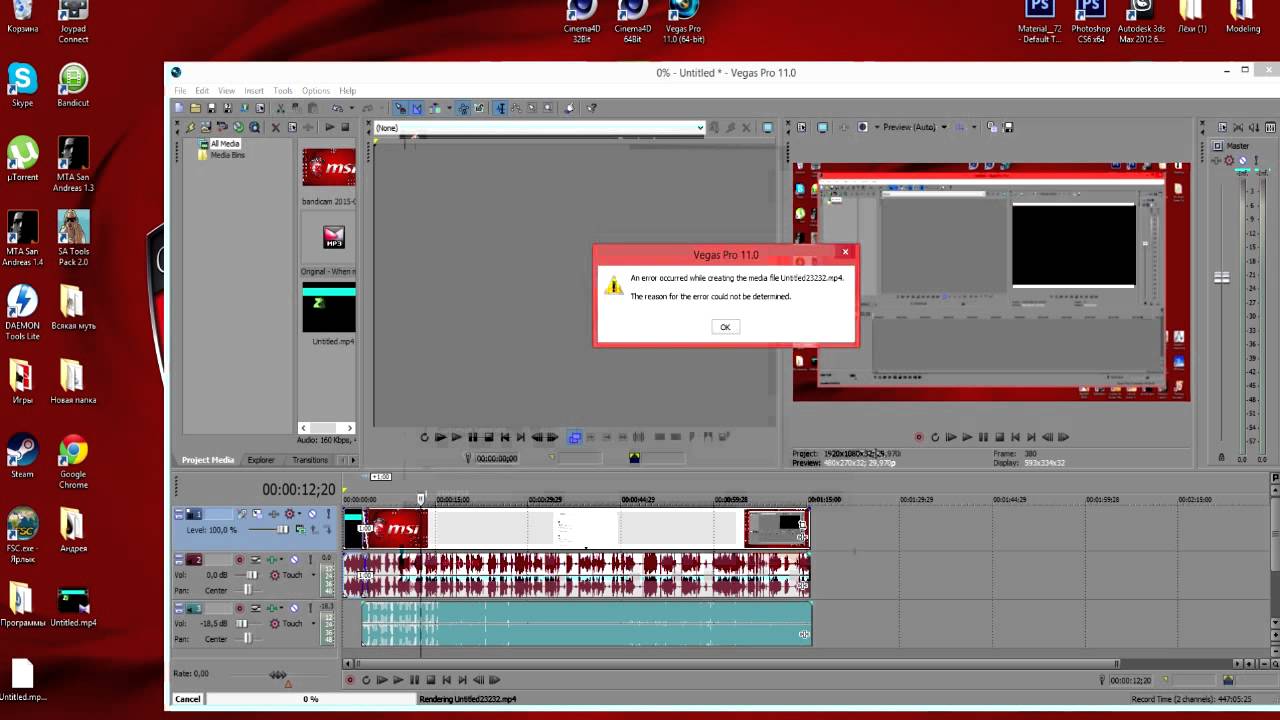
Task: Click Video Preview on External Monitor icon
Action: pyautogui.click(x=822, y=127)
